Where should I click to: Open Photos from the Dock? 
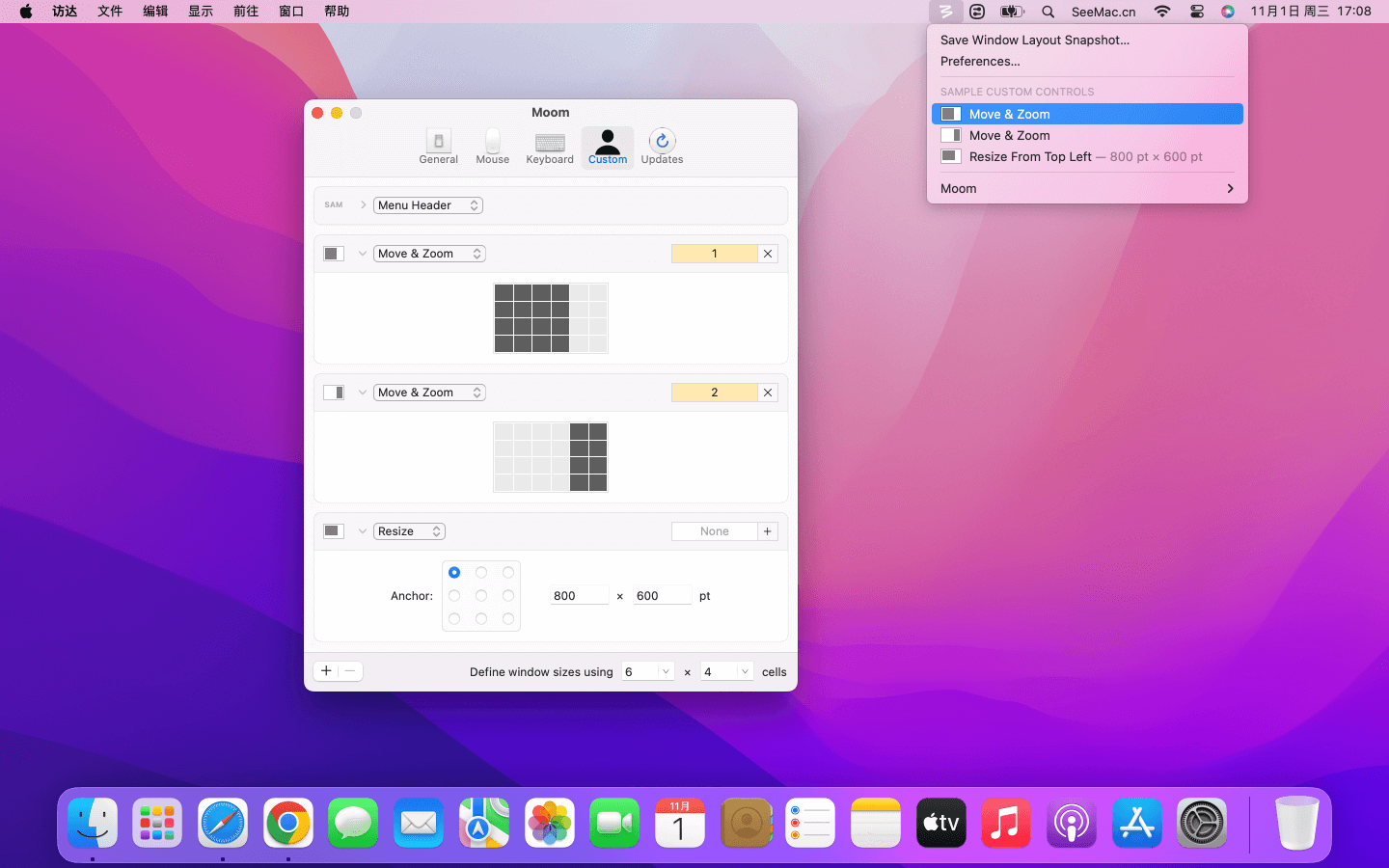click(x=550, y=823)
